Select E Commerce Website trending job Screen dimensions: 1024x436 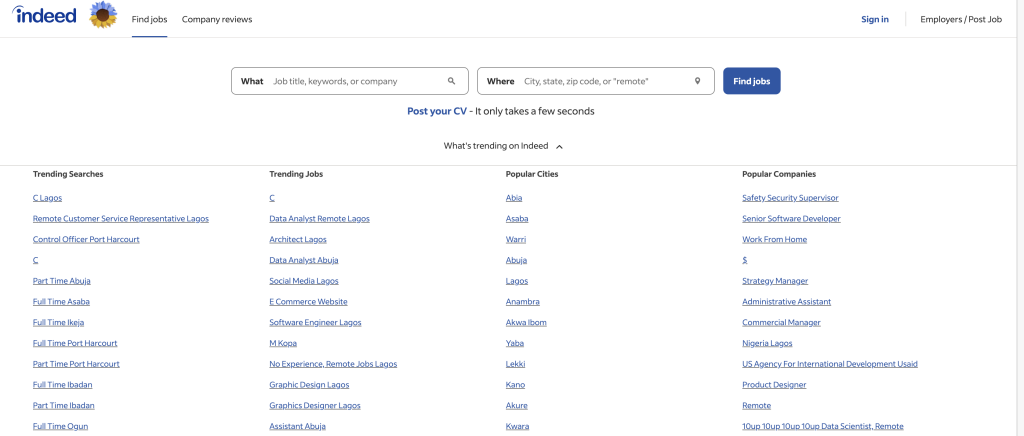pyautogui.click(x=308, y=302)
